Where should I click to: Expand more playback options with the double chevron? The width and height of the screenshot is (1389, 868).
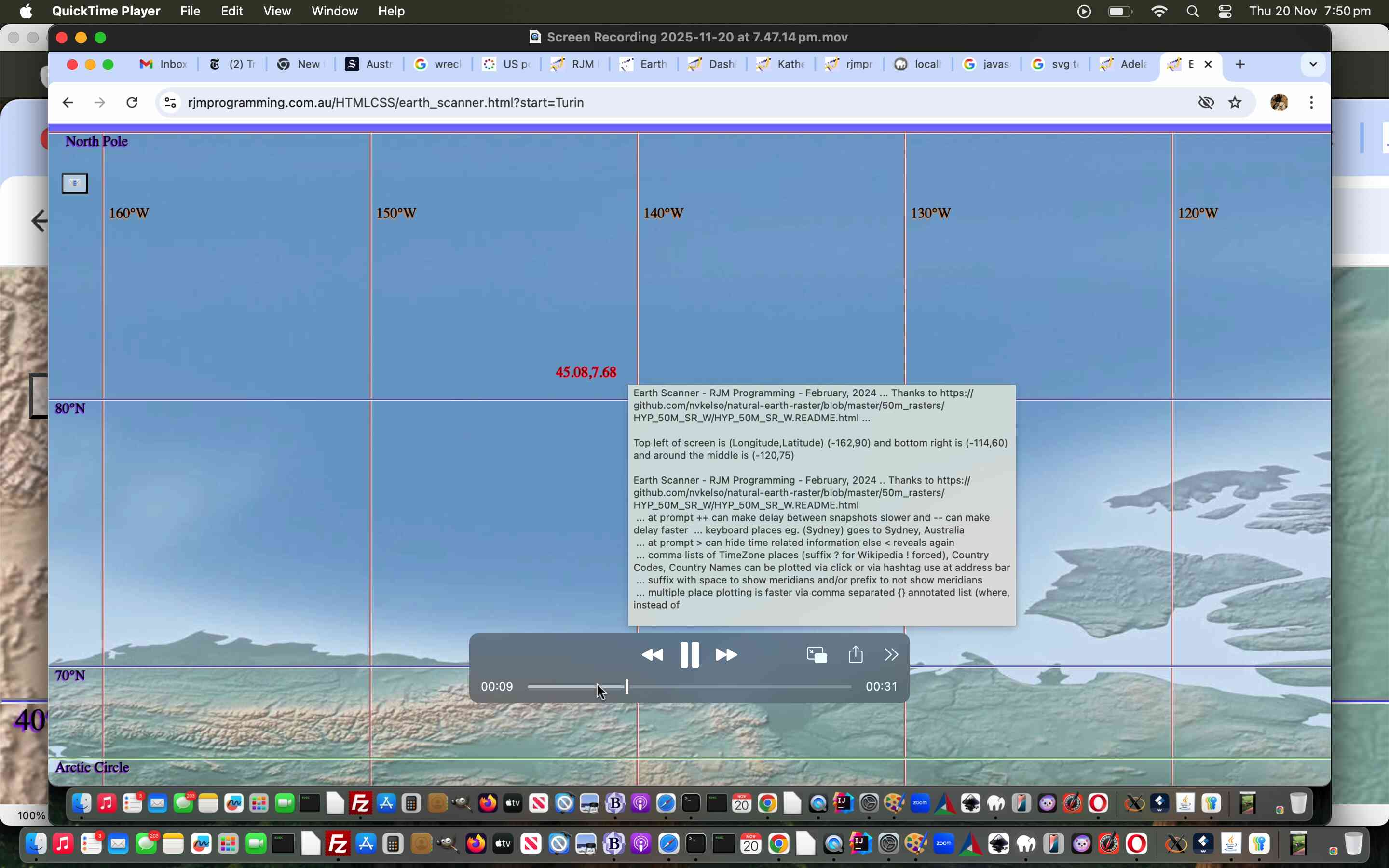point(890,654)
